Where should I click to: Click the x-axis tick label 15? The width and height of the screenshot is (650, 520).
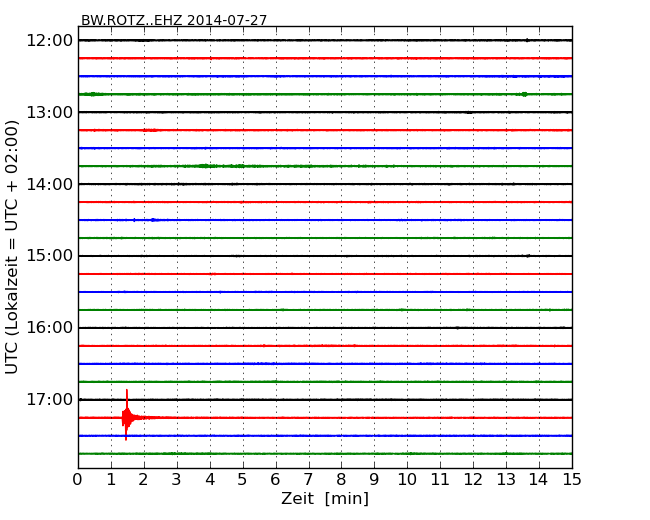coord(572,480)
